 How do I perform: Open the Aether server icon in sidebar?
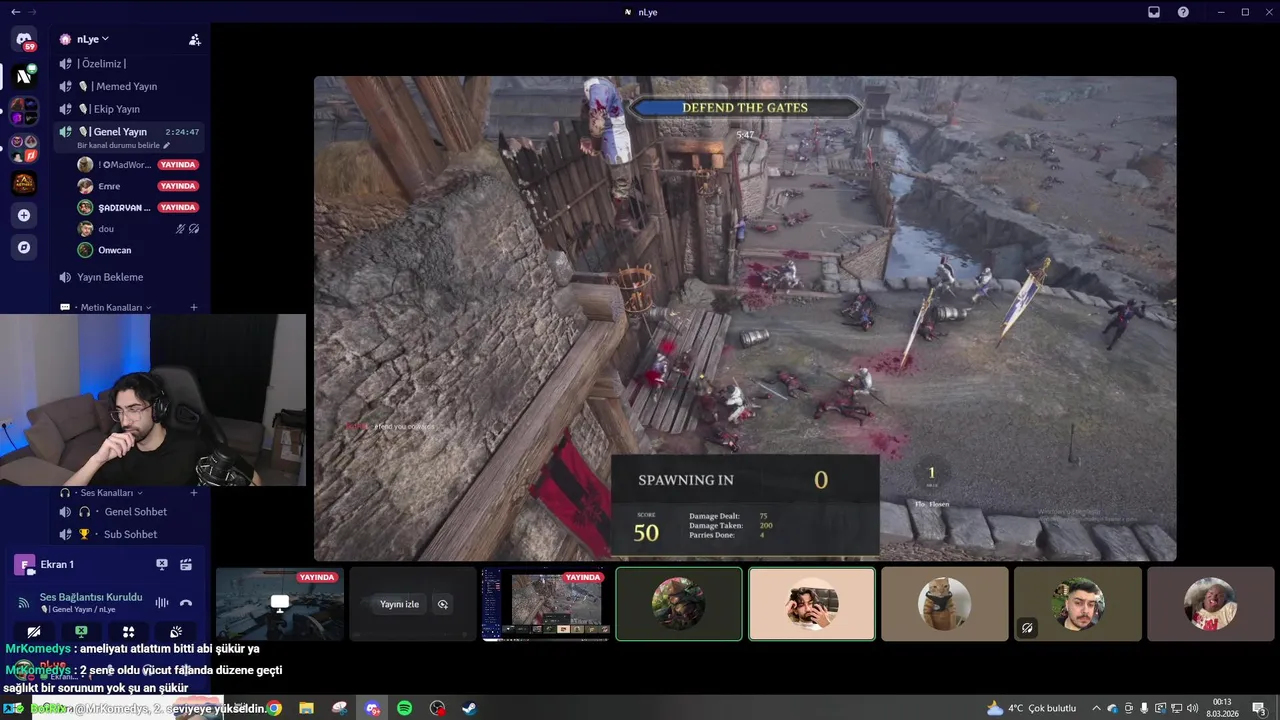24,183
